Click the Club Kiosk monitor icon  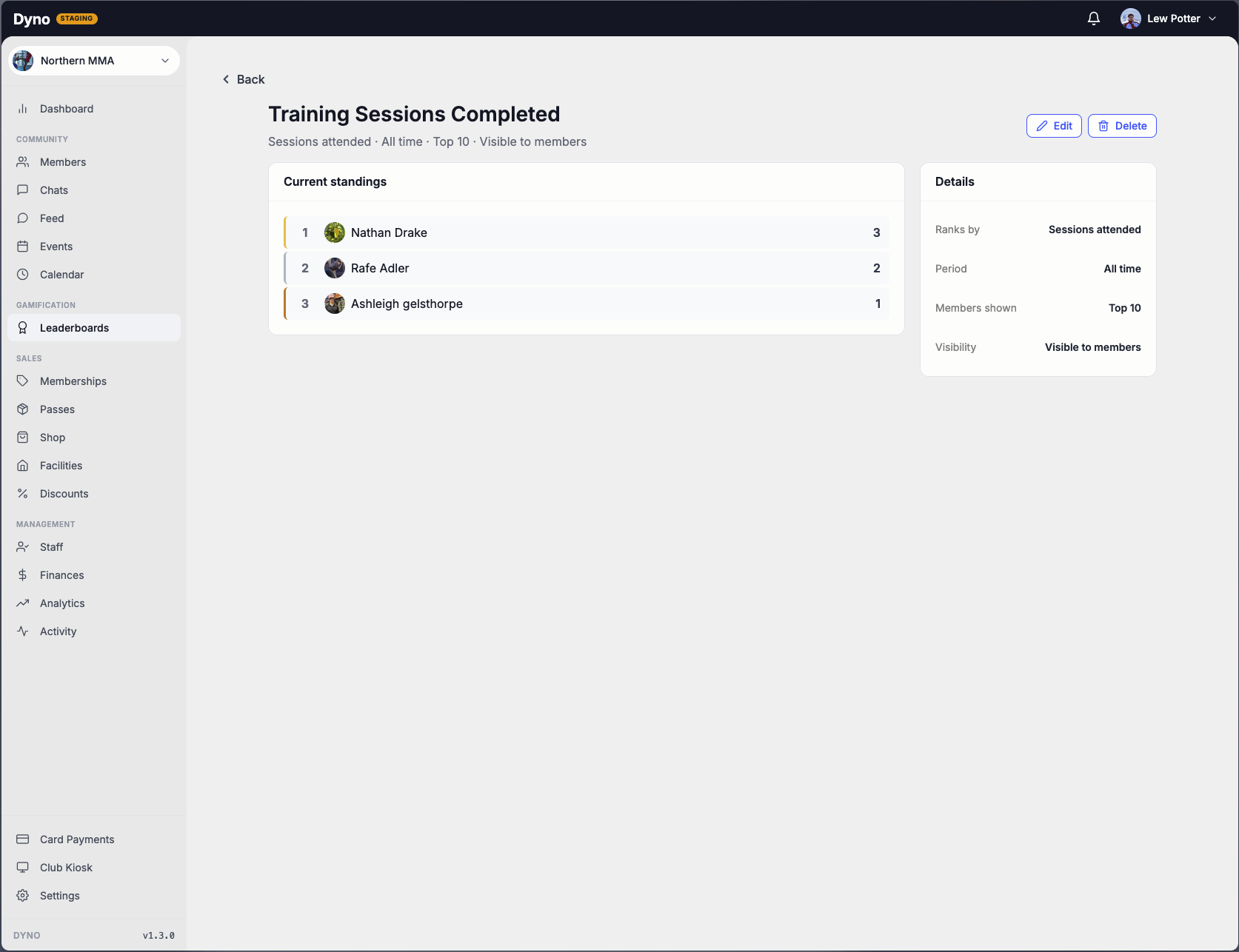pos(23,868)
